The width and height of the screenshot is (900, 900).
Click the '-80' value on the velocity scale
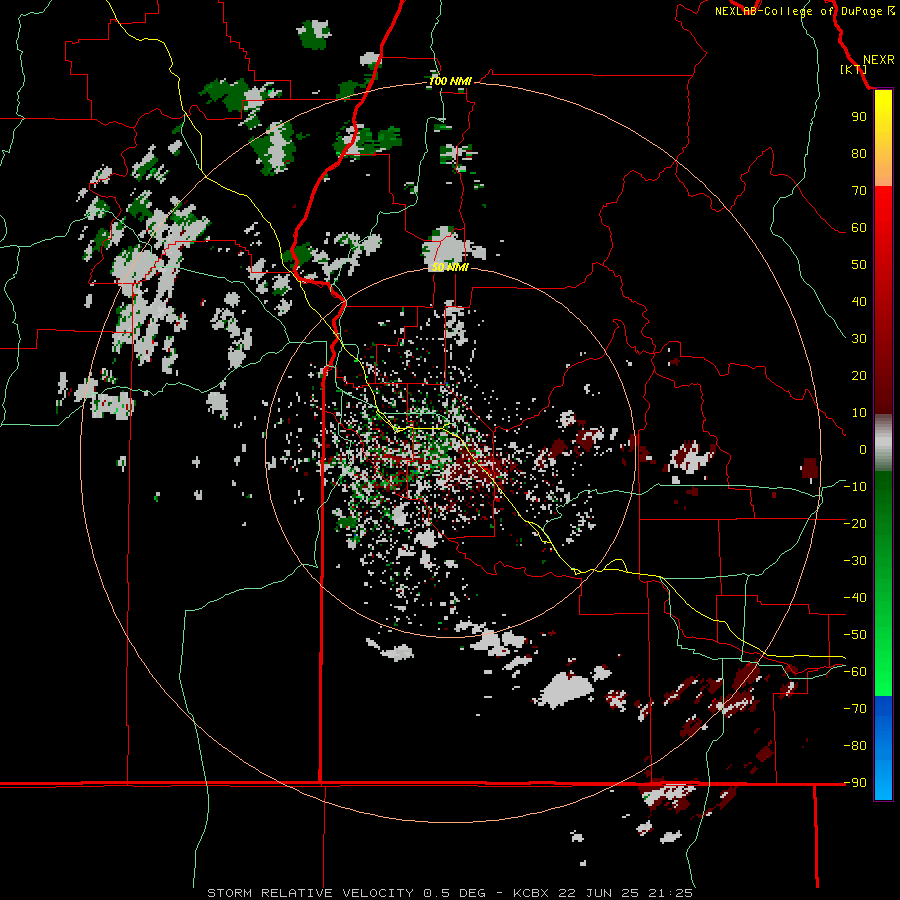coord(855,746)
